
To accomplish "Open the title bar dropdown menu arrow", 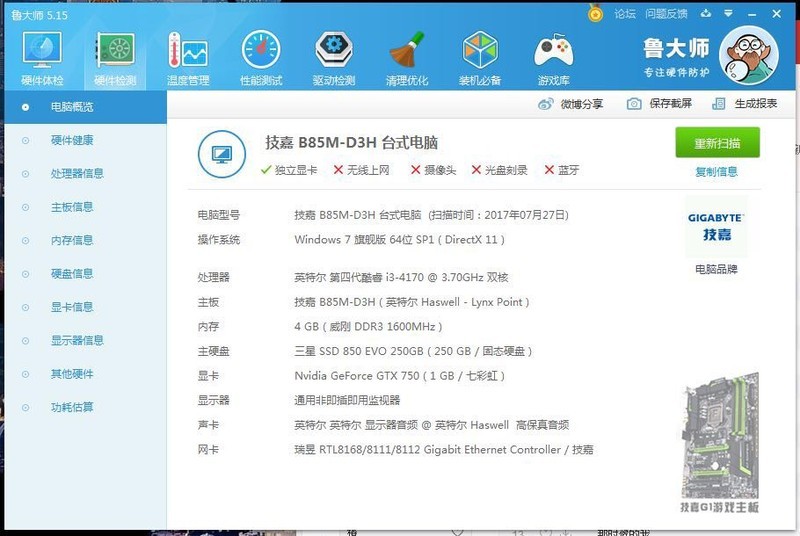I will [x=729, y=14].
